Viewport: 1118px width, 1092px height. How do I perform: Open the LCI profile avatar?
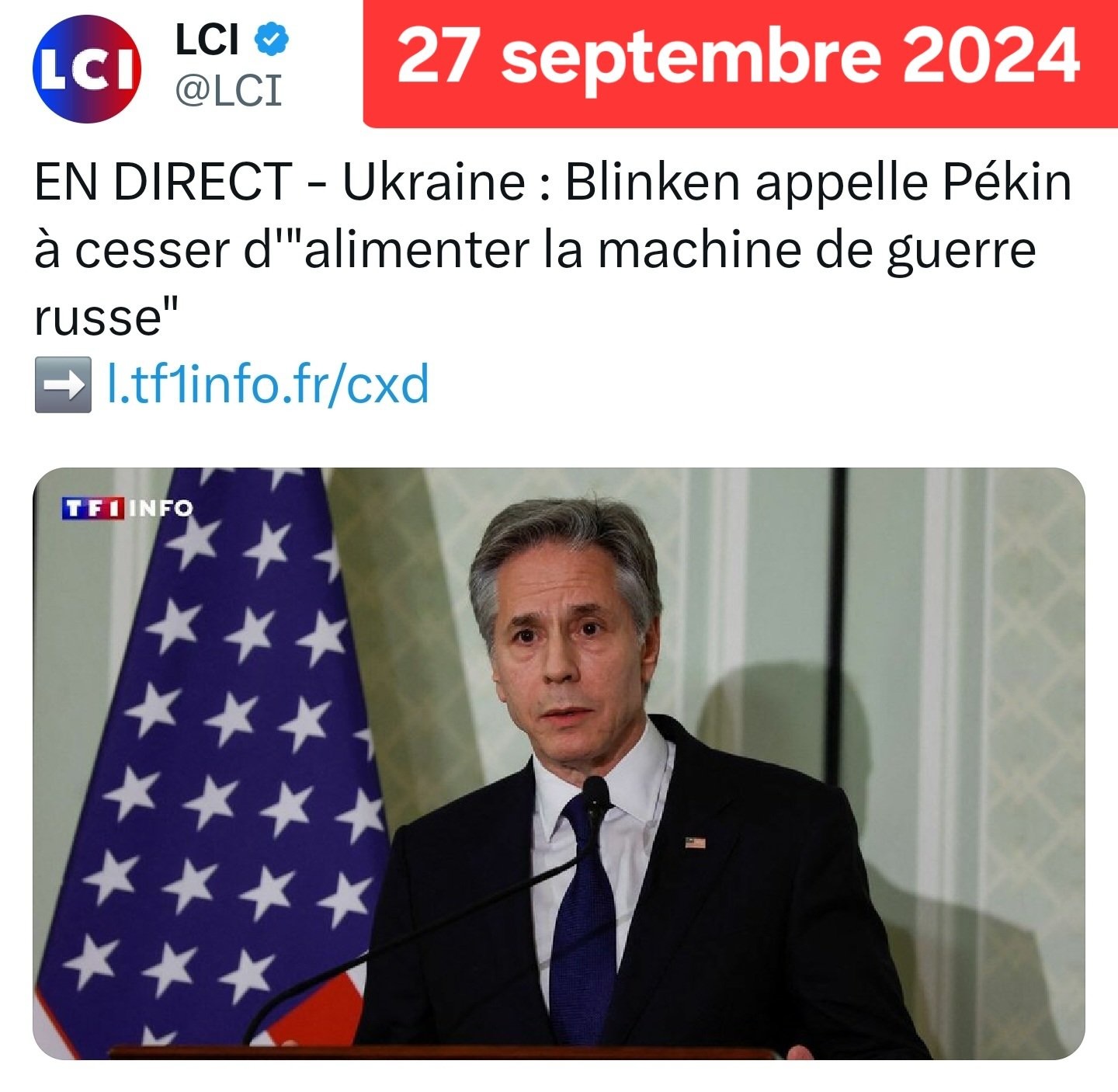click(87, 68)
